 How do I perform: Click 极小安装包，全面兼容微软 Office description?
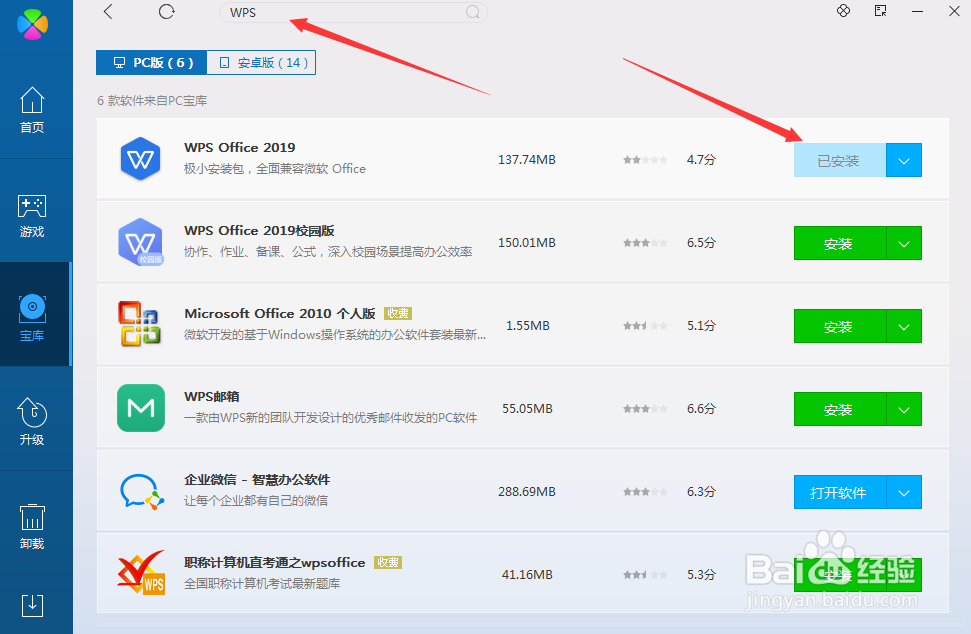(x=275, y=168)
